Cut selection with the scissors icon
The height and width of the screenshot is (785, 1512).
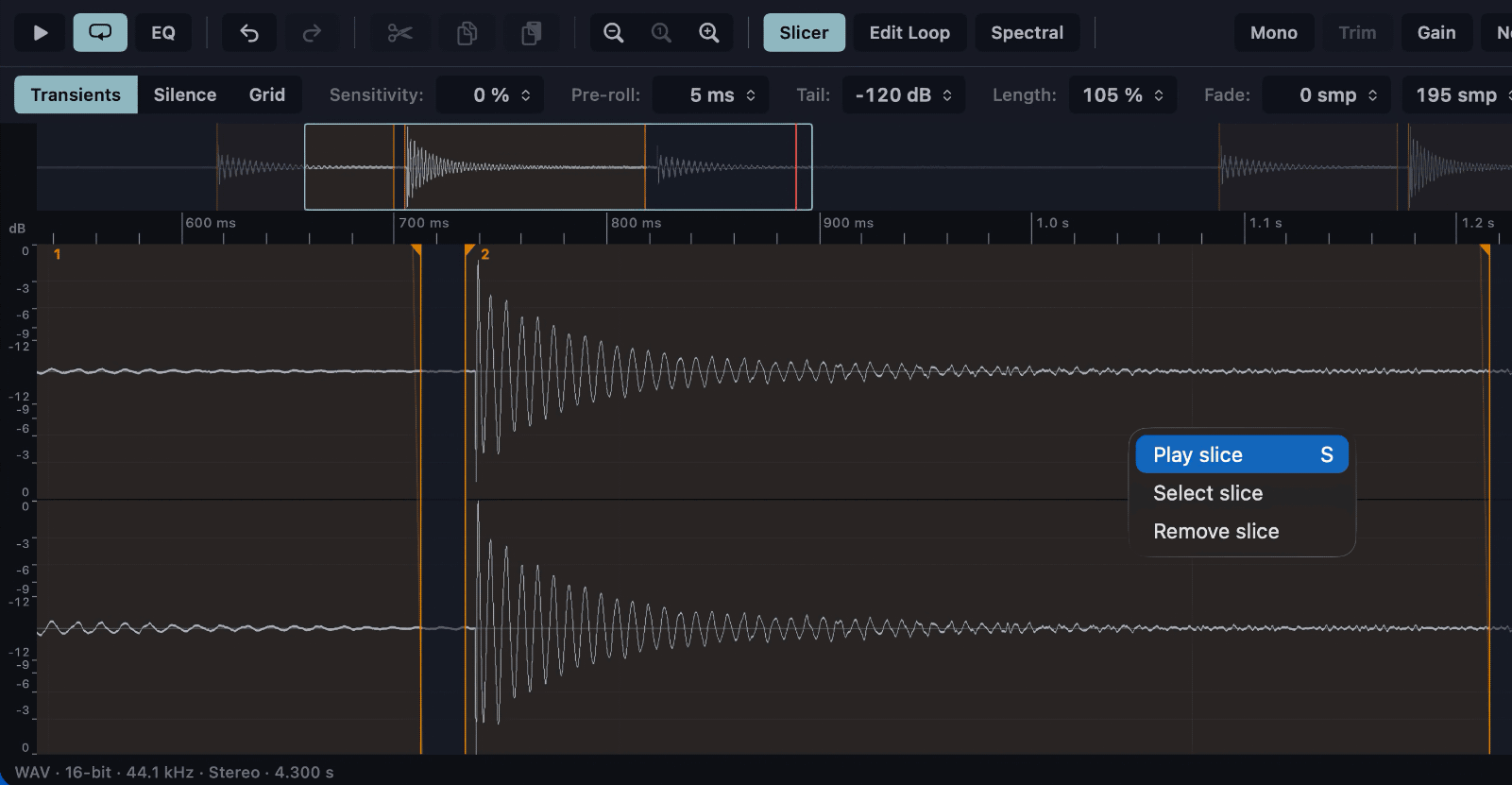(399, 33)
